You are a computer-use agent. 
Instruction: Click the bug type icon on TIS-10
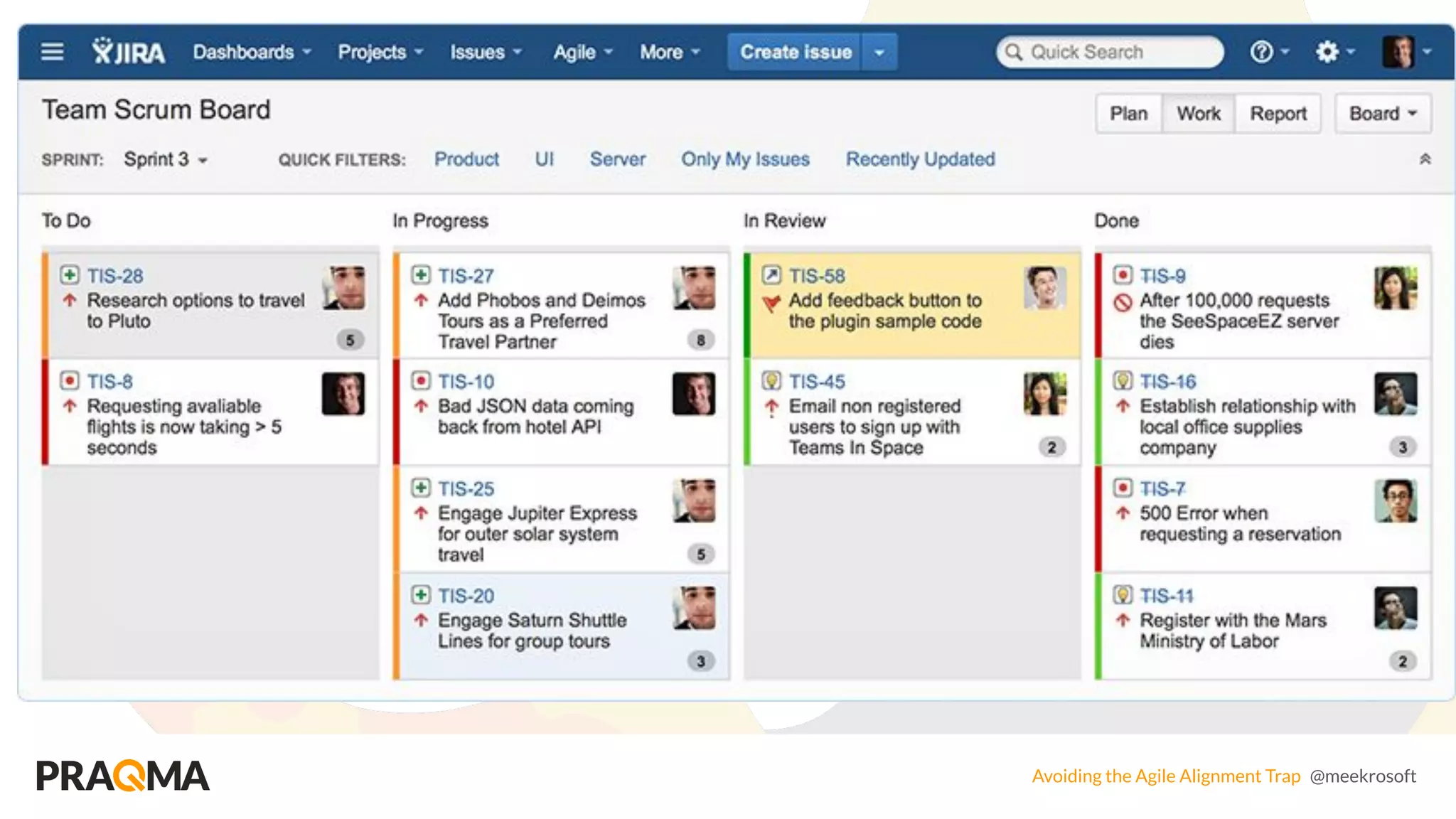click(421, 380)
